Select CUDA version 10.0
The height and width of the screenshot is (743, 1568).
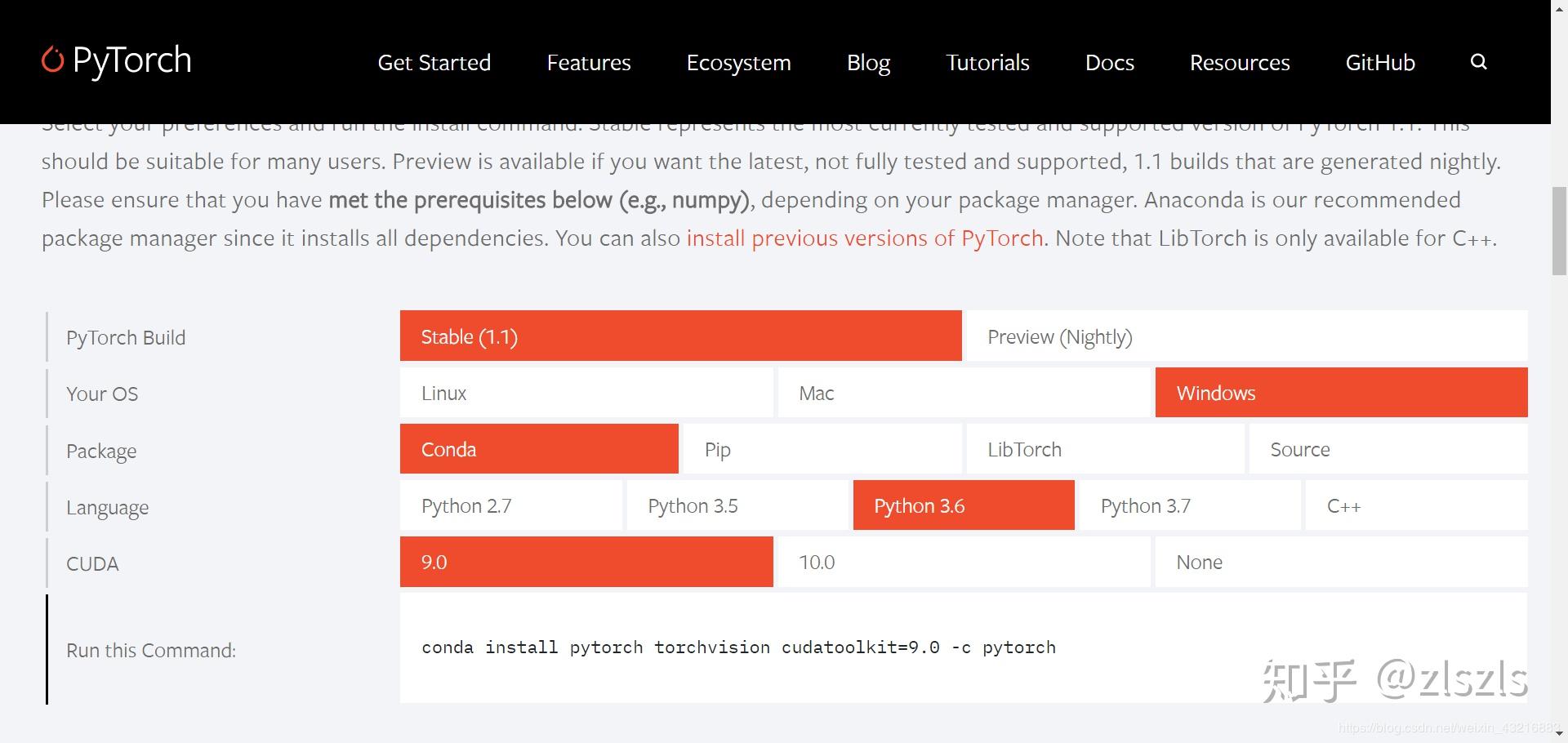963,562
